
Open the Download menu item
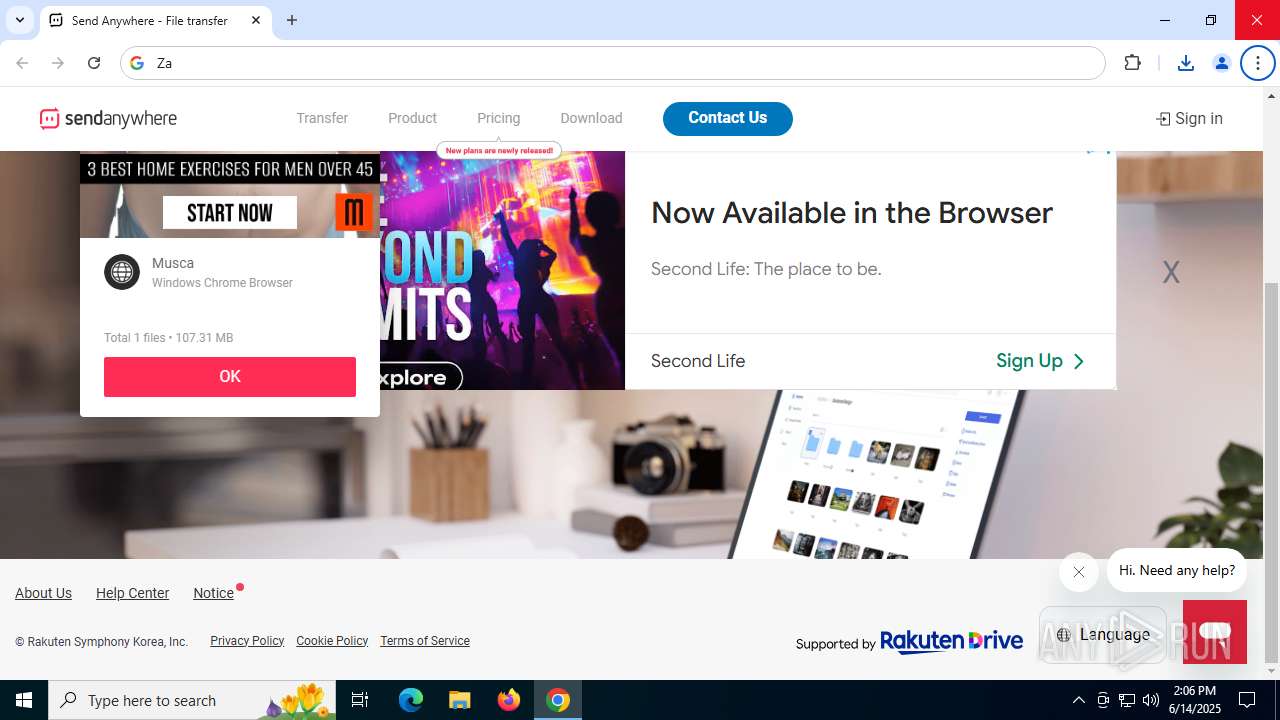(591, 118)
